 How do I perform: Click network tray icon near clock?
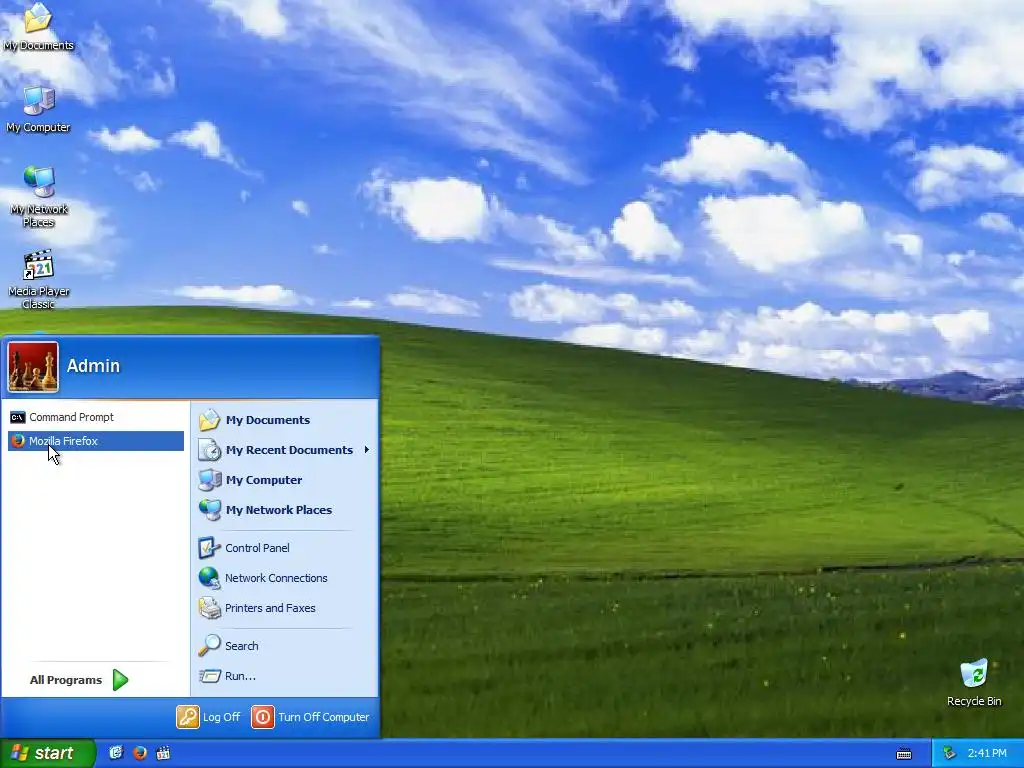[950, 753]
